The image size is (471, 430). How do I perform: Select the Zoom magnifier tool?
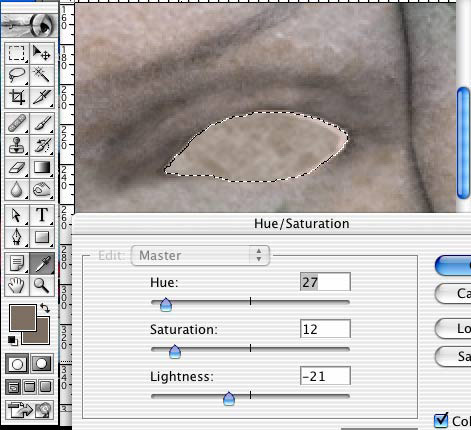pyautogui.click(x=42, y=285)
